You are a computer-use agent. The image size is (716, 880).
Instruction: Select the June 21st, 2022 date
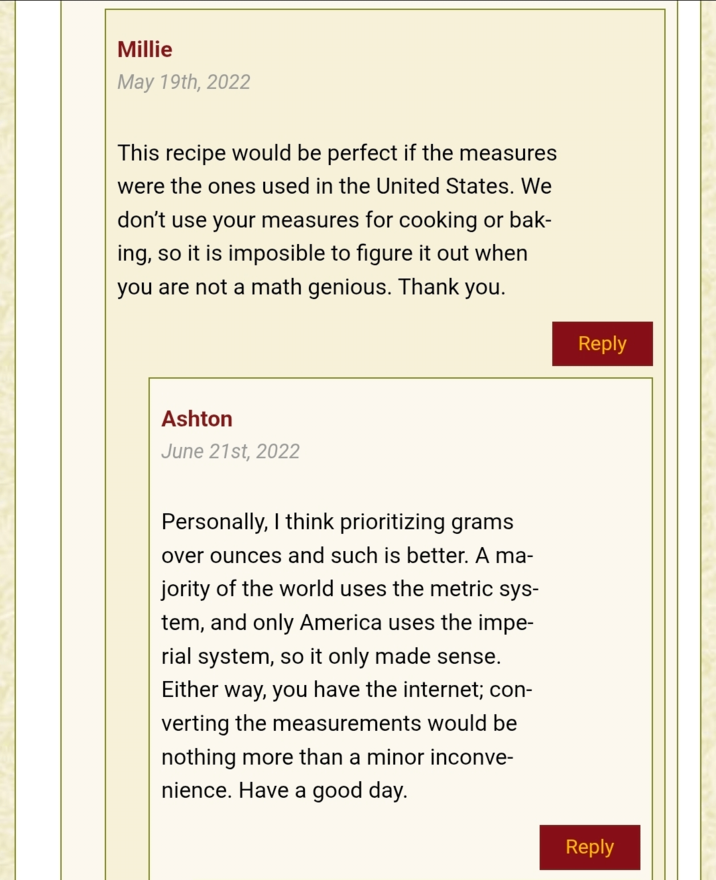point(231,451)
